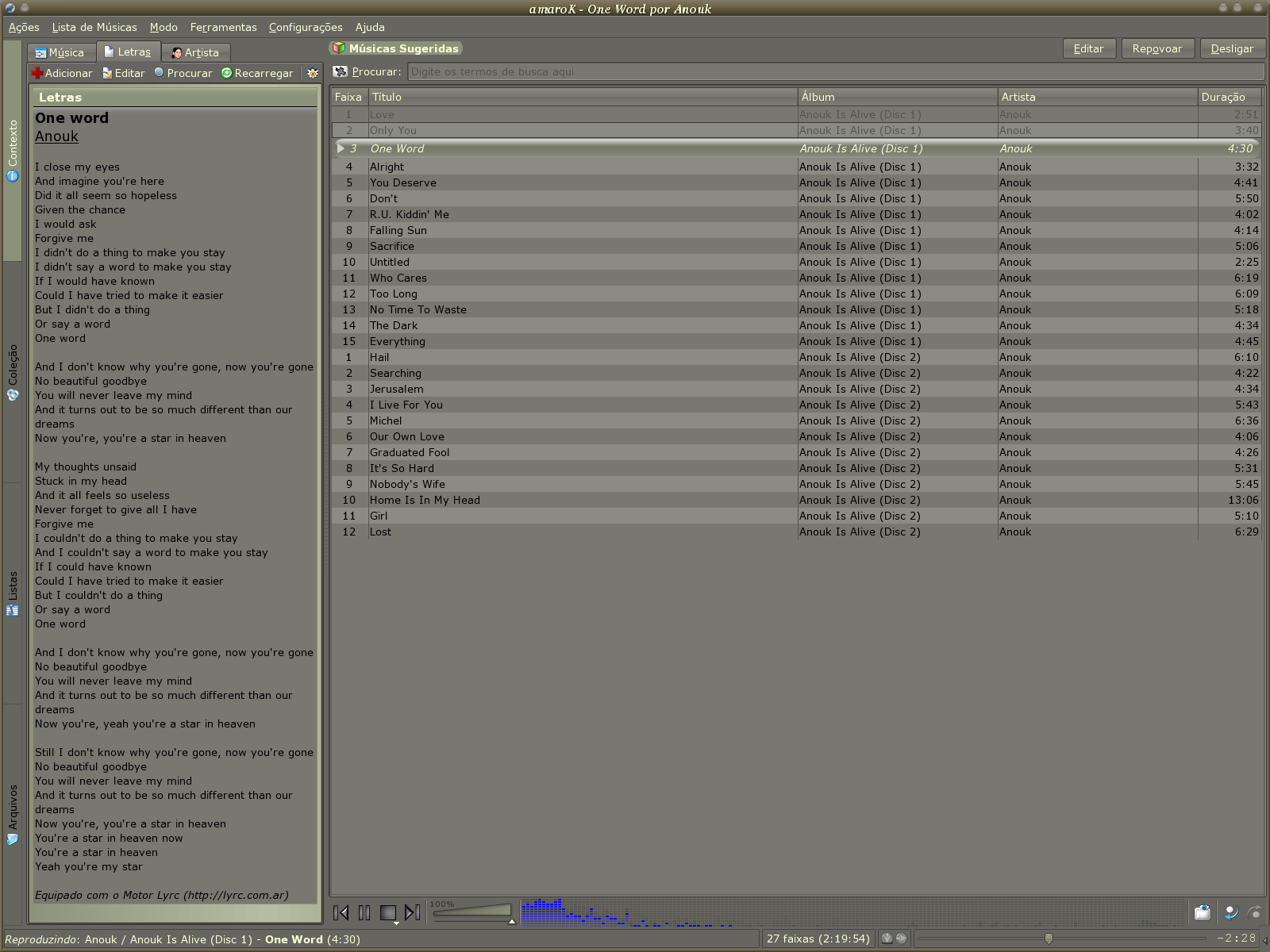
Task: Open the Configurações menu
Action: pyautogui.click(x=306, y=27)
